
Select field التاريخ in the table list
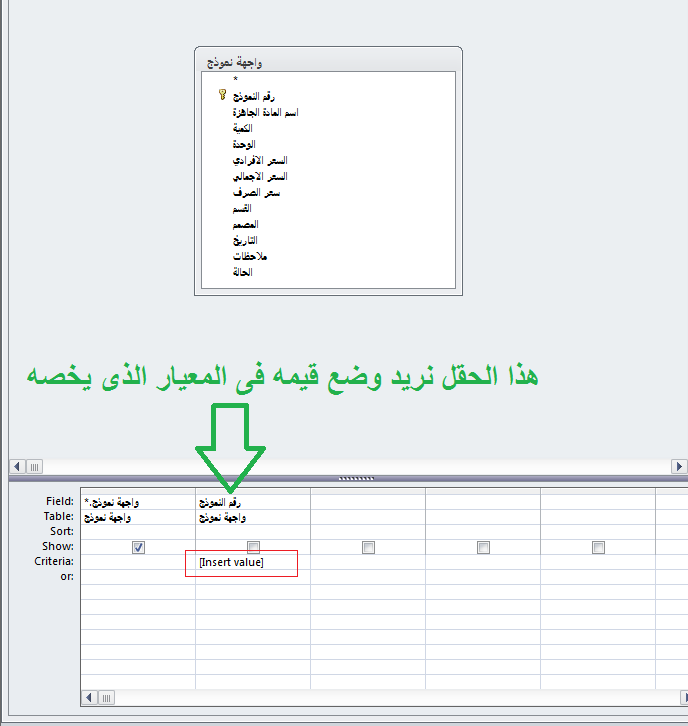point(245,241)
